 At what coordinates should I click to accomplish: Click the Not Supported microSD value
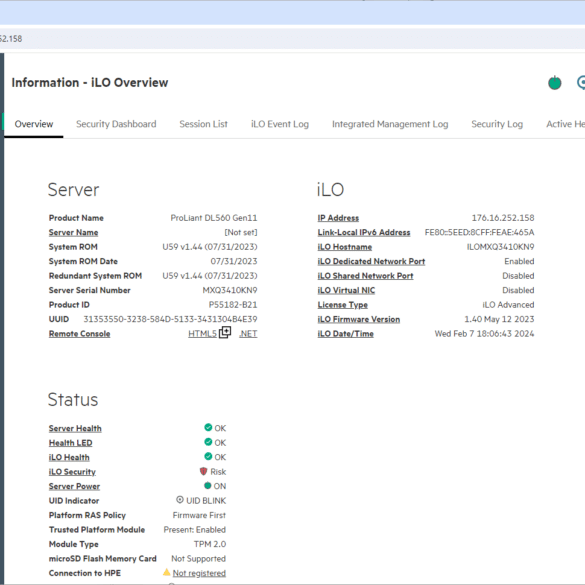(x=198, y=559)
